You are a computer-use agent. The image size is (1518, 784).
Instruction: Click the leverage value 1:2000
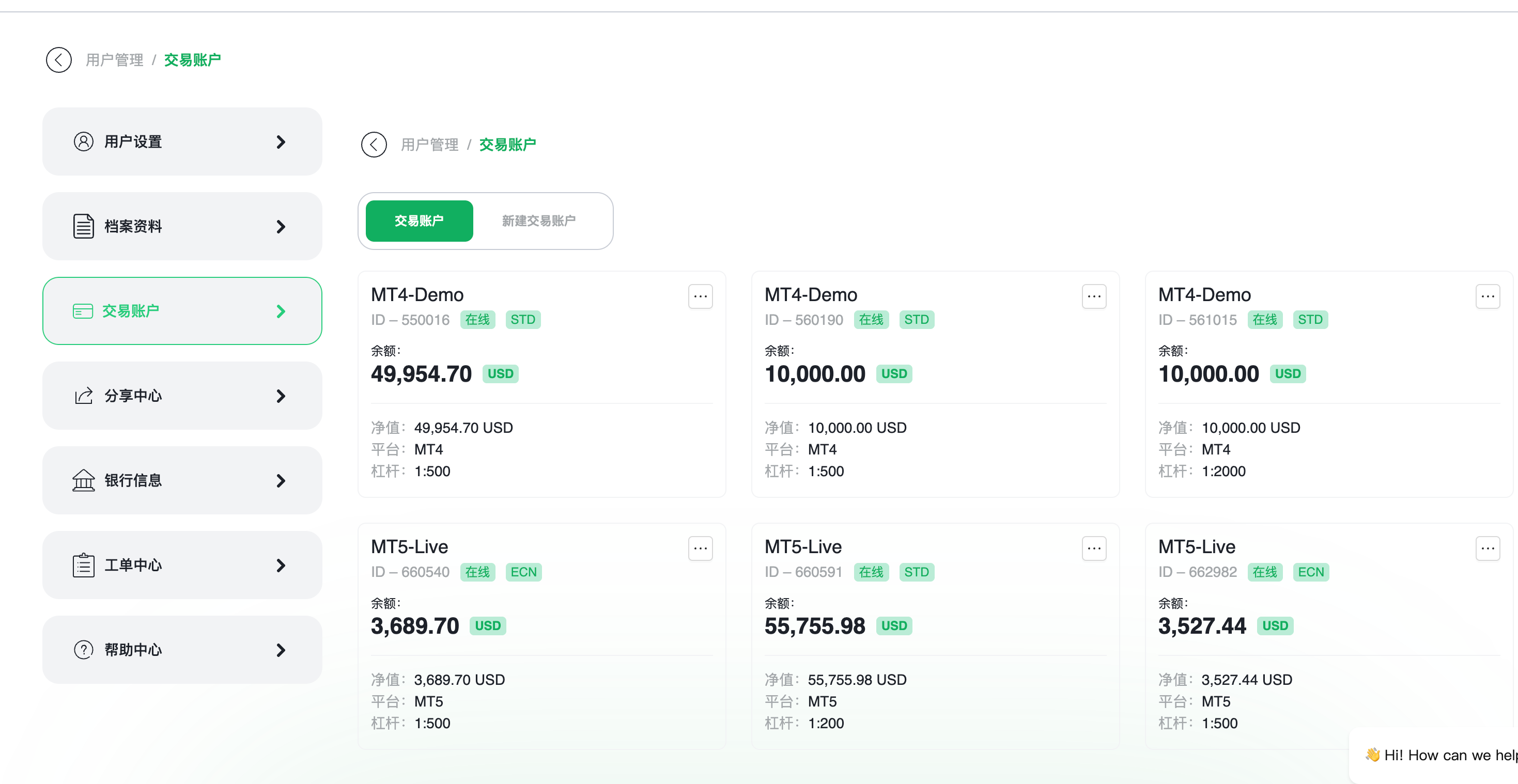(x=1224, y=471)
